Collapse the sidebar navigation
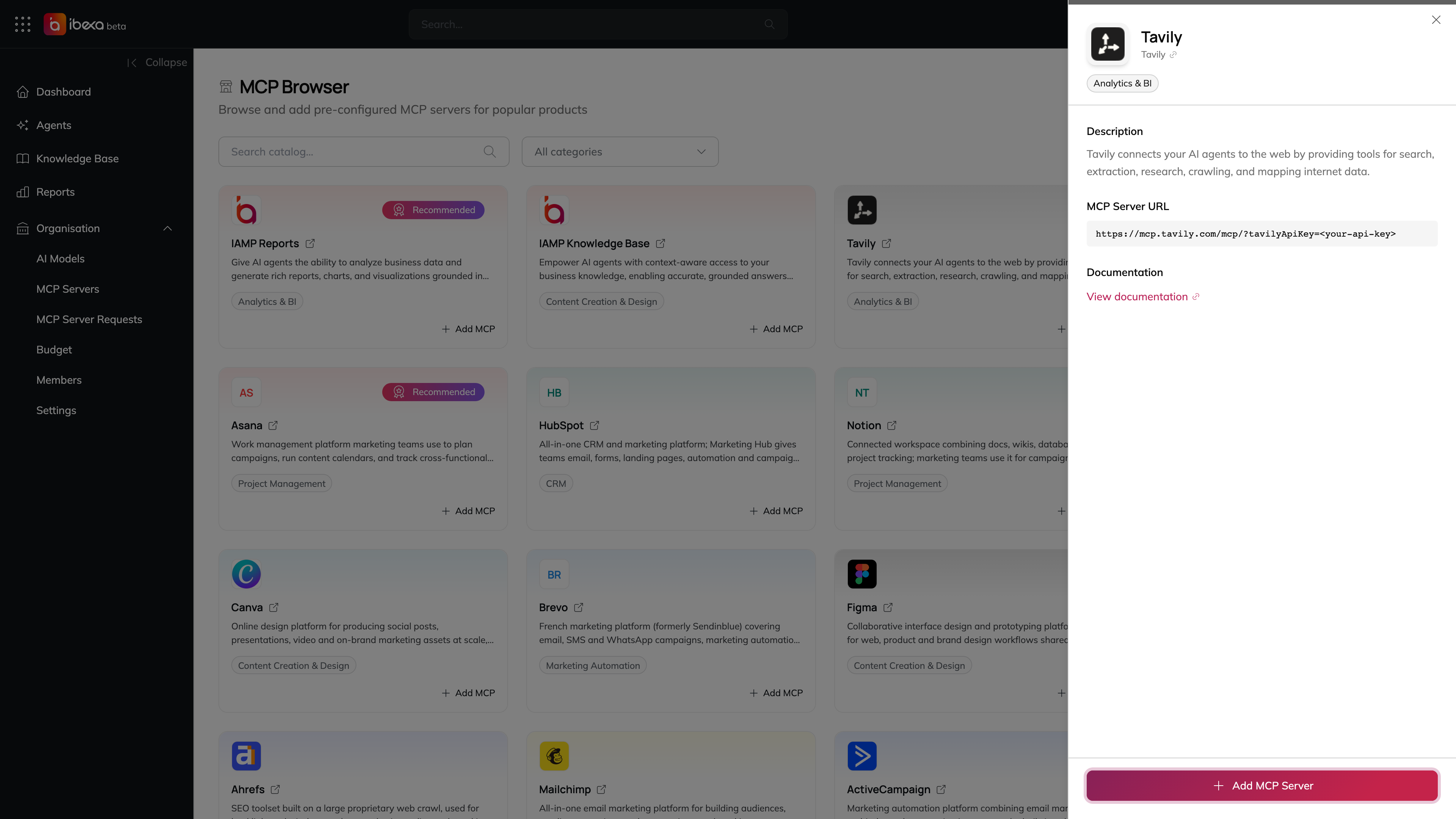 coord(157,63)
